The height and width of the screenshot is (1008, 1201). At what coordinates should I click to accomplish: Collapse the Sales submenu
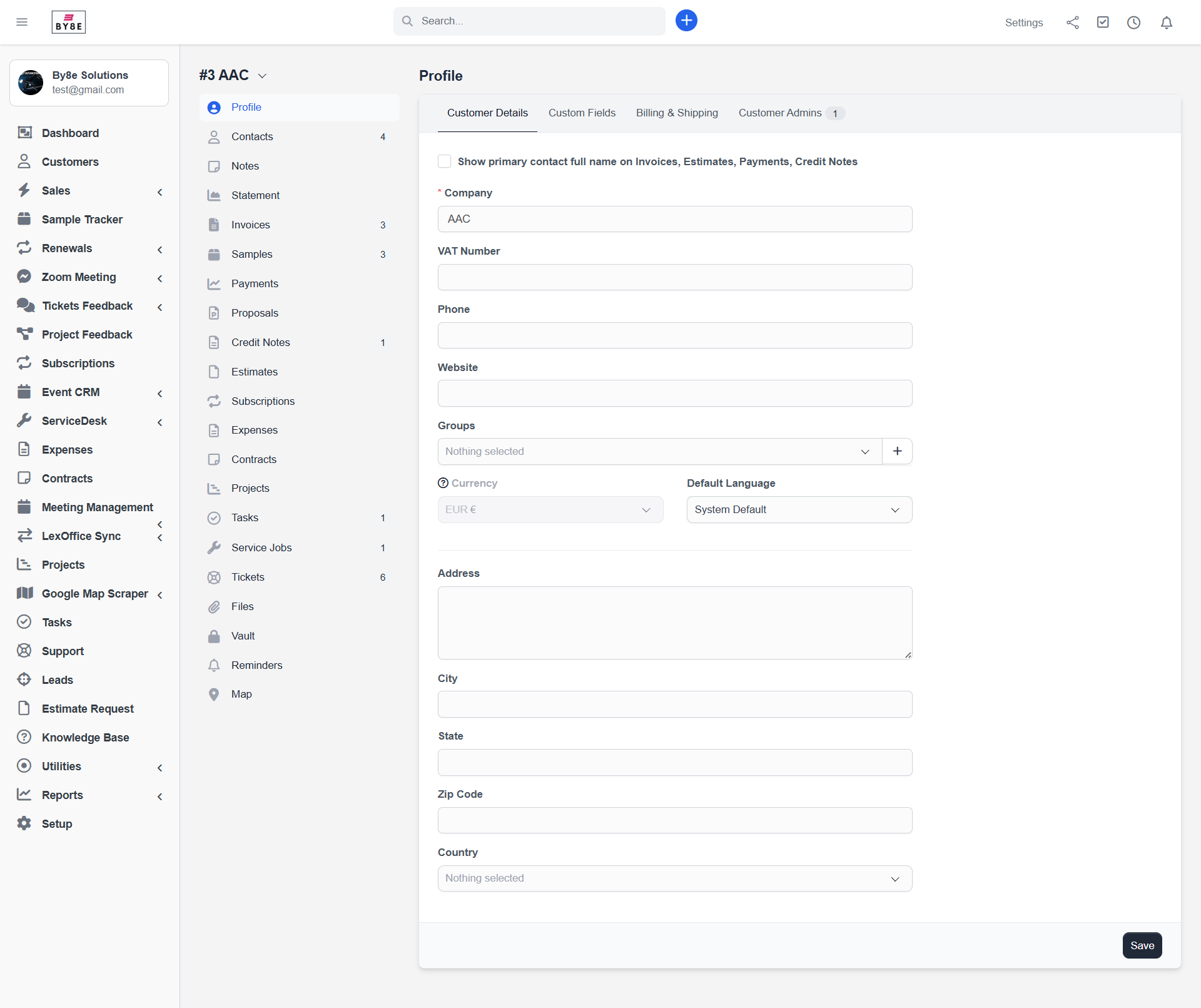(x=160, y=192)
